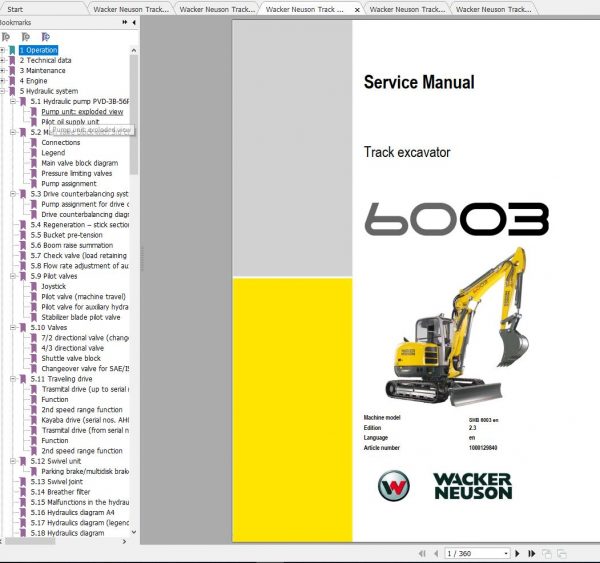This screenshot has height=563, width=600.
Task: Close the active Wacker Neuson tab
Action: pos(357,10)
